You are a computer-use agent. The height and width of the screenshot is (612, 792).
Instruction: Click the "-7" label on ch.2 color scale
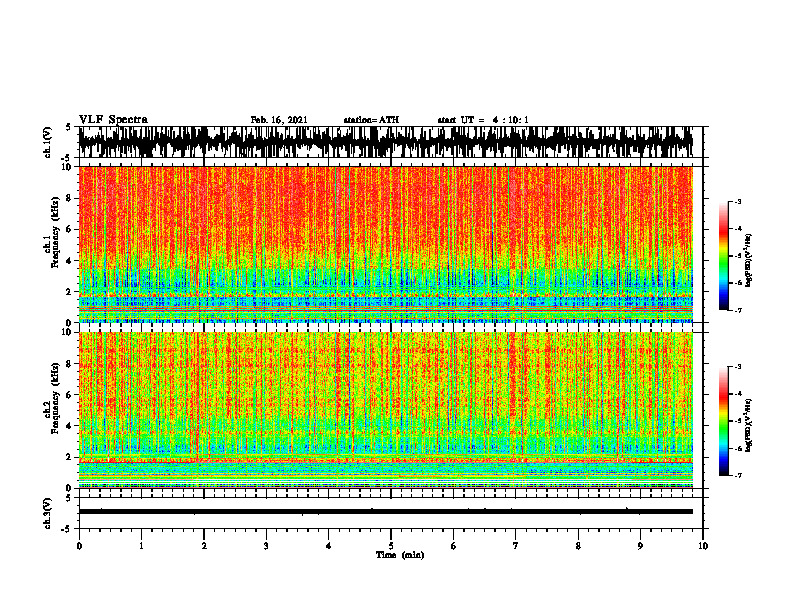(737, 476)
